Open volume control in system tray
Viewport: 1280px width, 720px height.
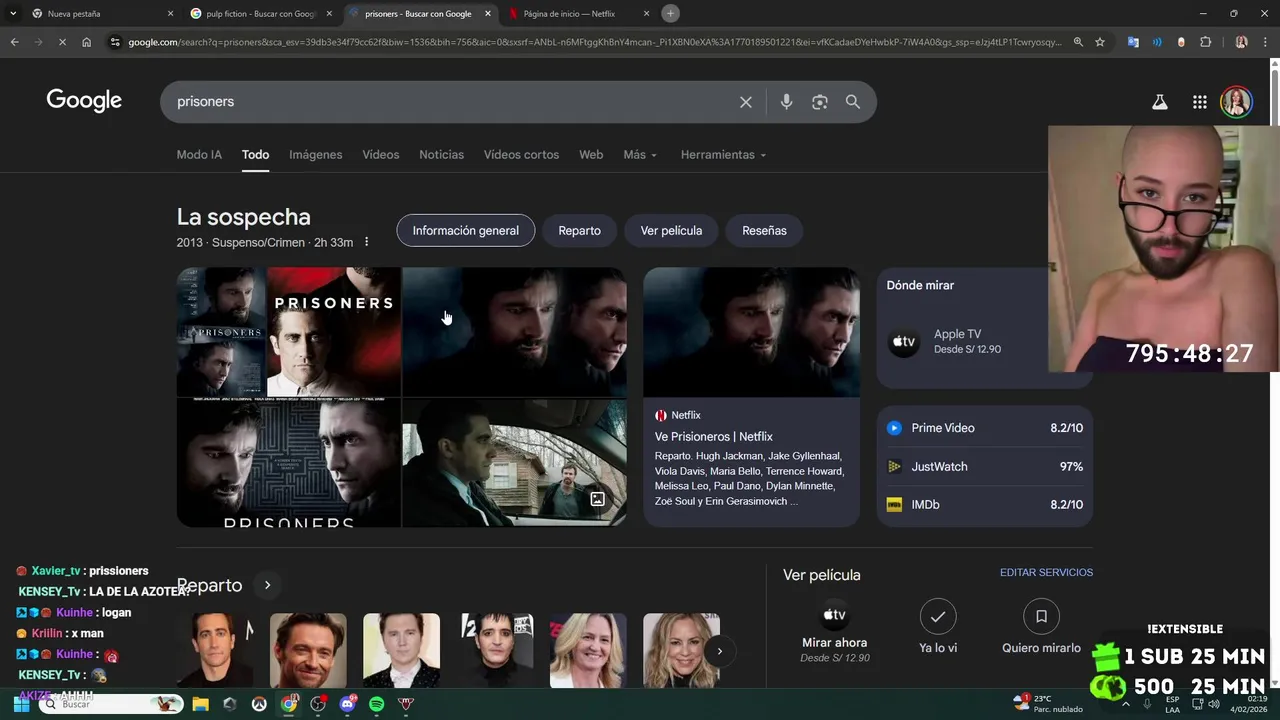click(1214, 704)
